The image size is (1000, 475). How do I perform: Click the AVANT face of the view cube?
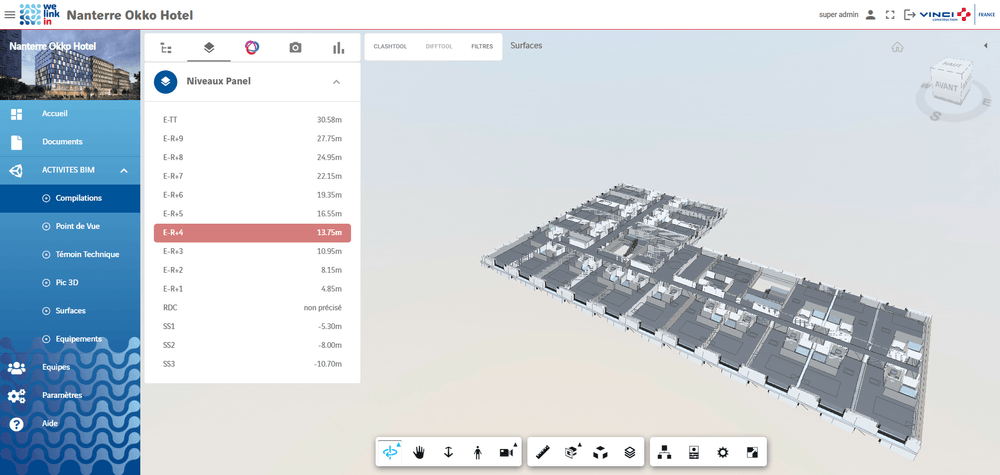pyautogui.click(x=946, y=88)
